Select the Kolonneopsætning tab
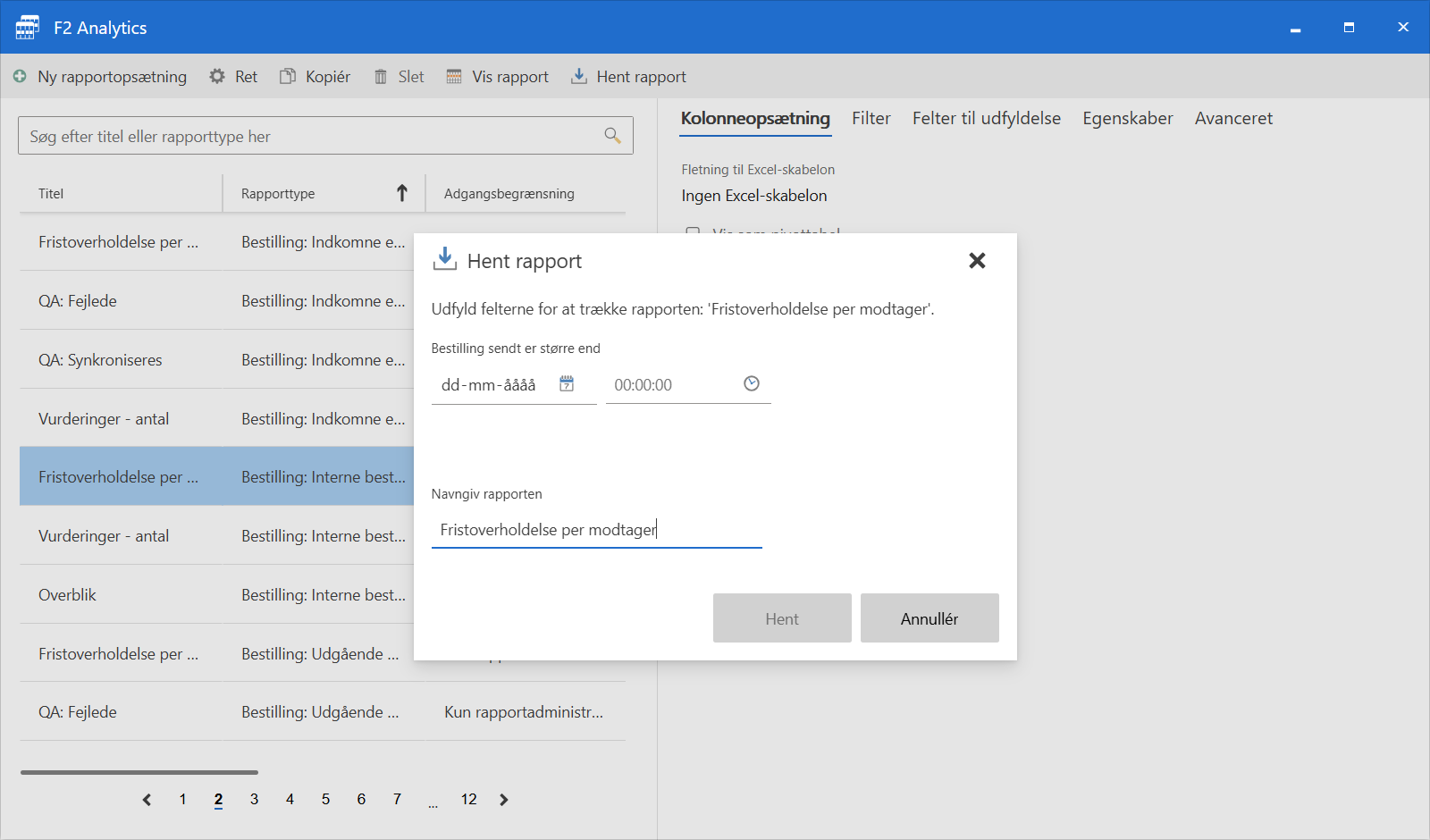Screen dimensions: 1430x840 click(755, 118)
